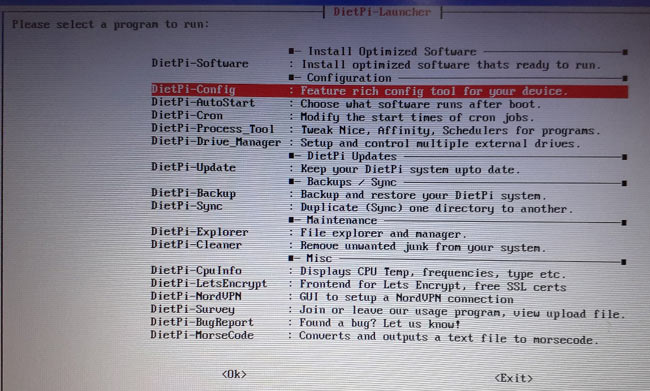Image resolution: width=650 pixels, height=391 pixels.
Task: Select DietPi-Backup entry
Action: [x=194, y=193]
